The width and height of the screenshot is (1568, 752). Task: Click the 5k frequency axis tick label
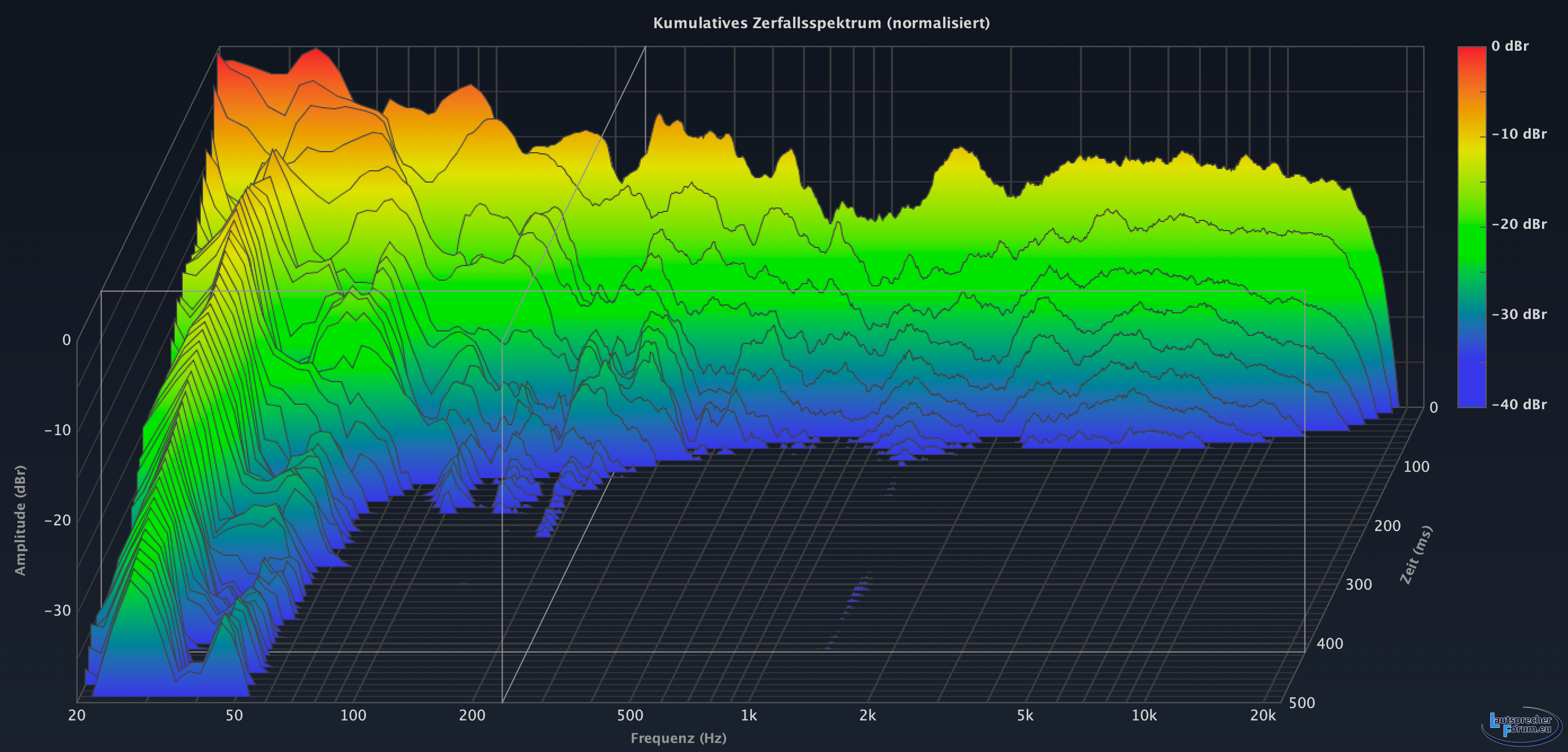(x=1025, y=715)
